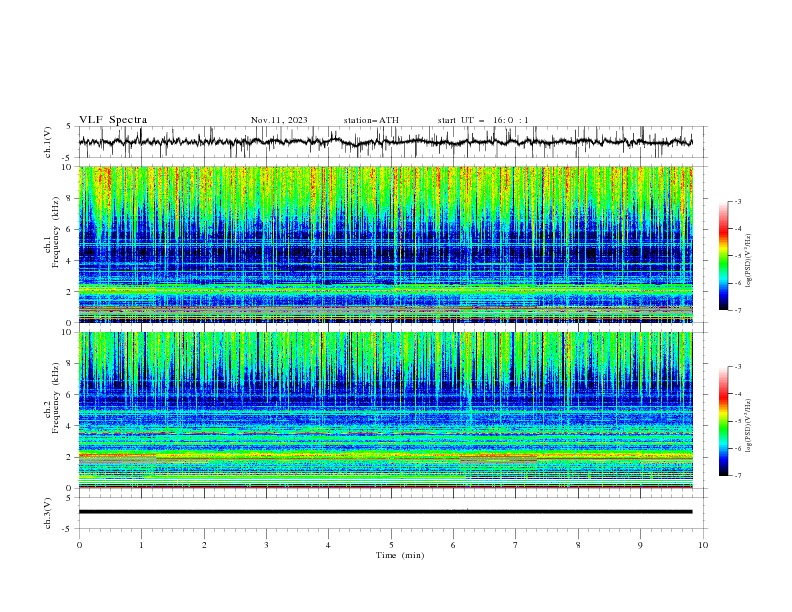Click the ch.1 spectrogram panel

(385, 244)
